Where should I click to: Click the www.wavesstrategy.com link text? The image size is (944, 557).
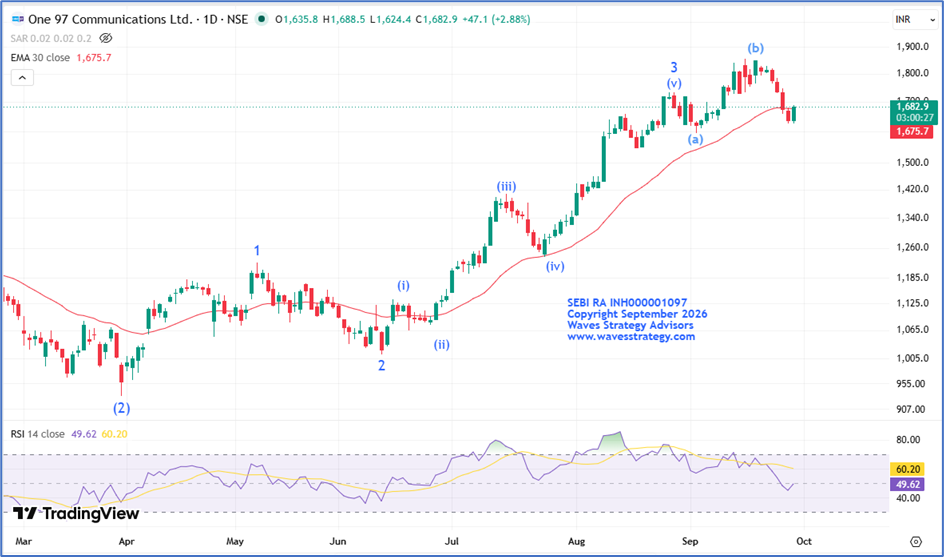click(x=631, y=337)
